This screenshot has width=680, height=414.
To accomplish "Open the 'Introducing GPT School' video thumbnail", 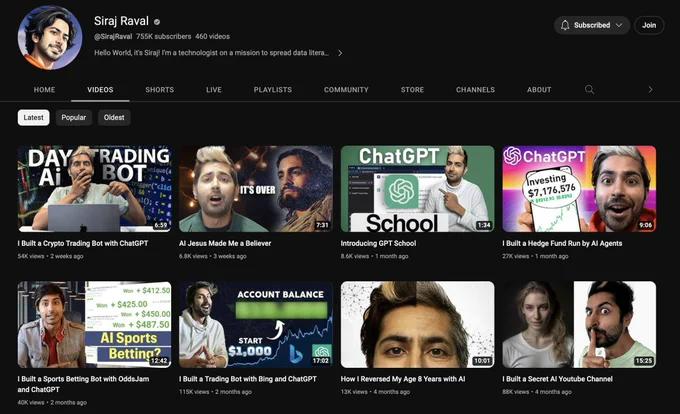I will click(417, 189).
